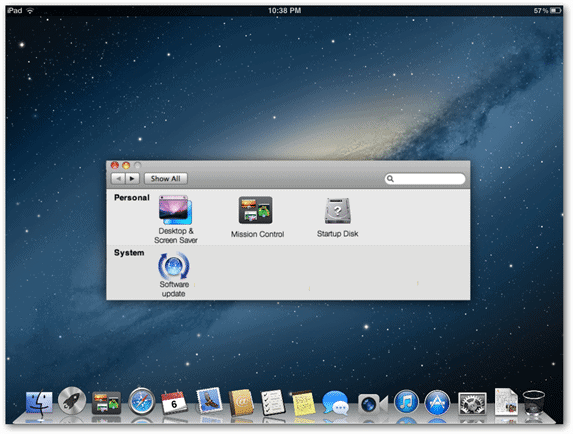573x434 pixels.
Task: Click the 57% battery percentage text
Action: [541, 11]
